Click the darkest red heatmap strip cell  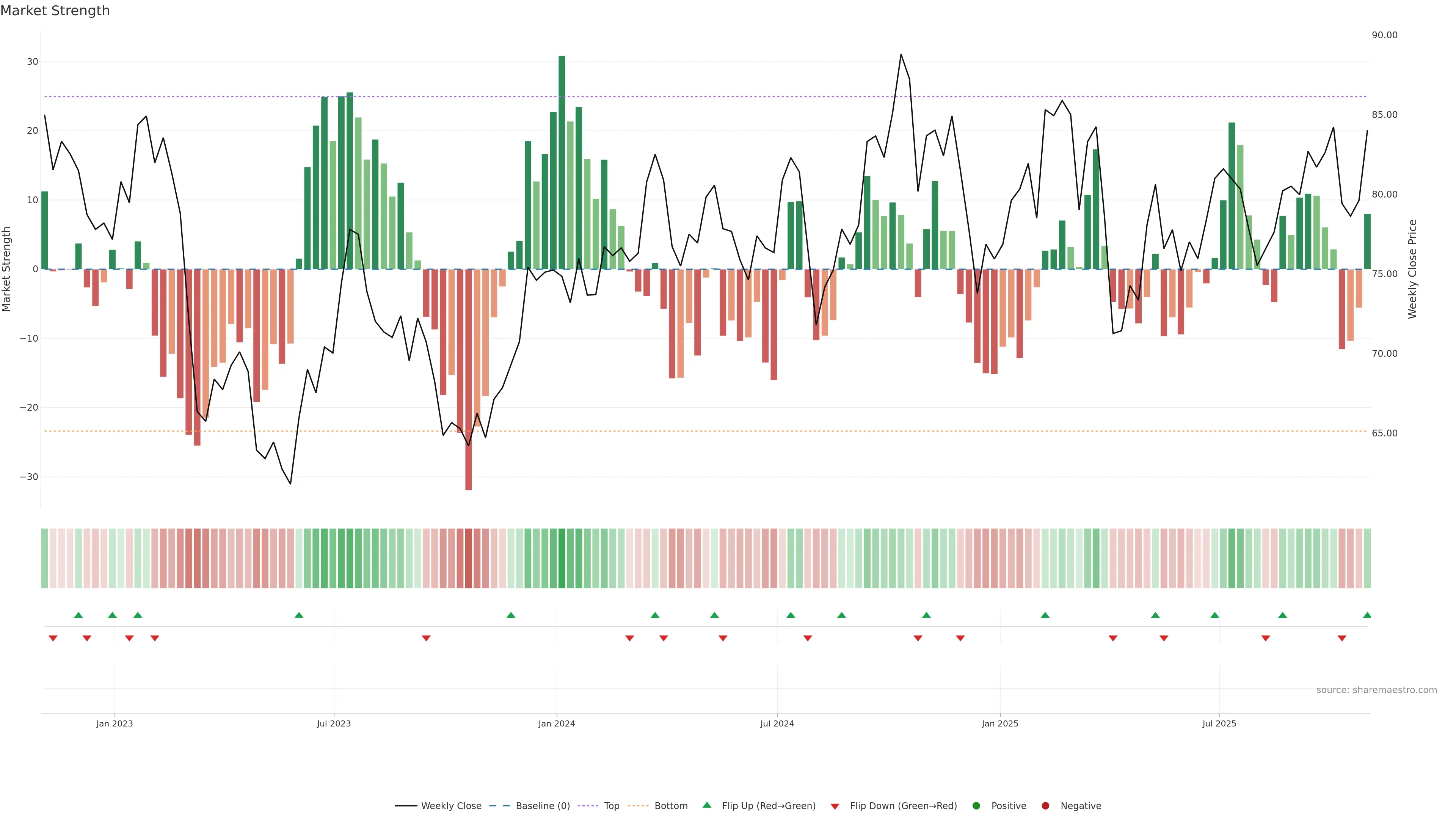point(469,558)
